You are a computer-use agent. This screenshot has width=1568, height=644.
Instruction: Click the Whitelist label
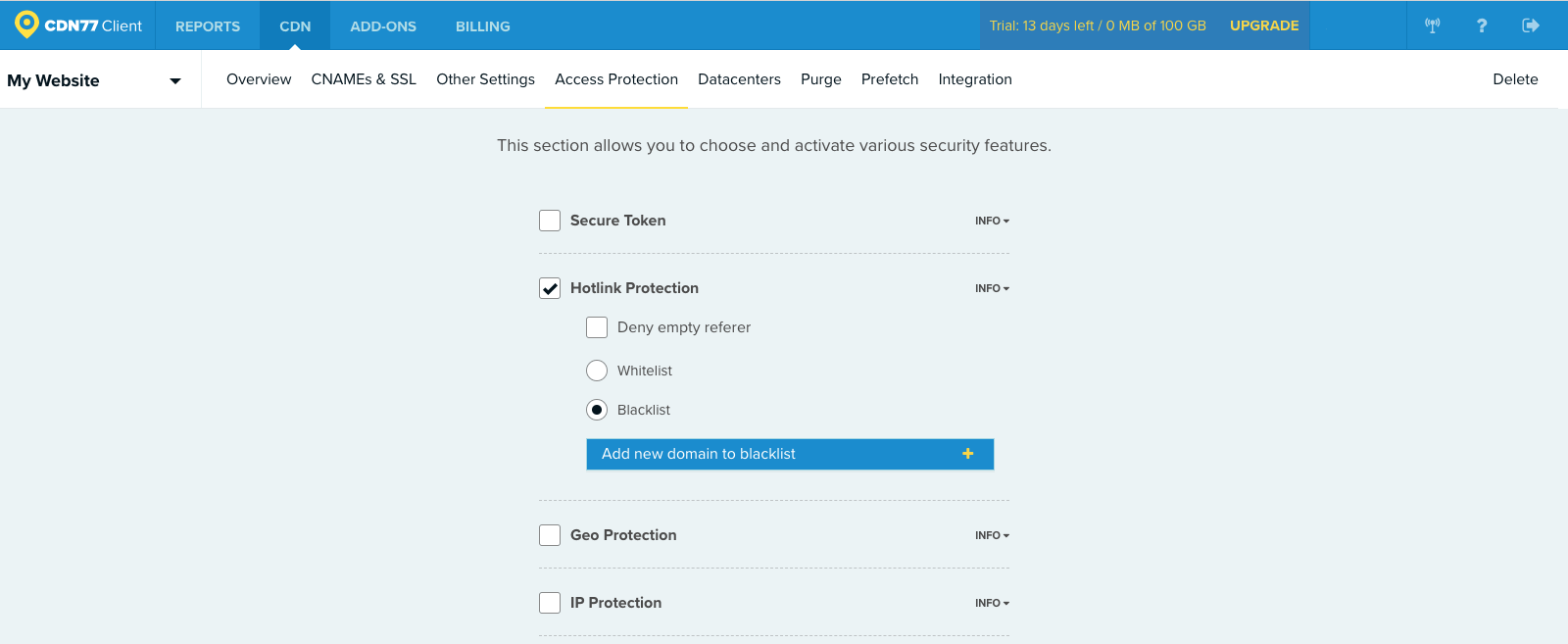click(645, 371)
